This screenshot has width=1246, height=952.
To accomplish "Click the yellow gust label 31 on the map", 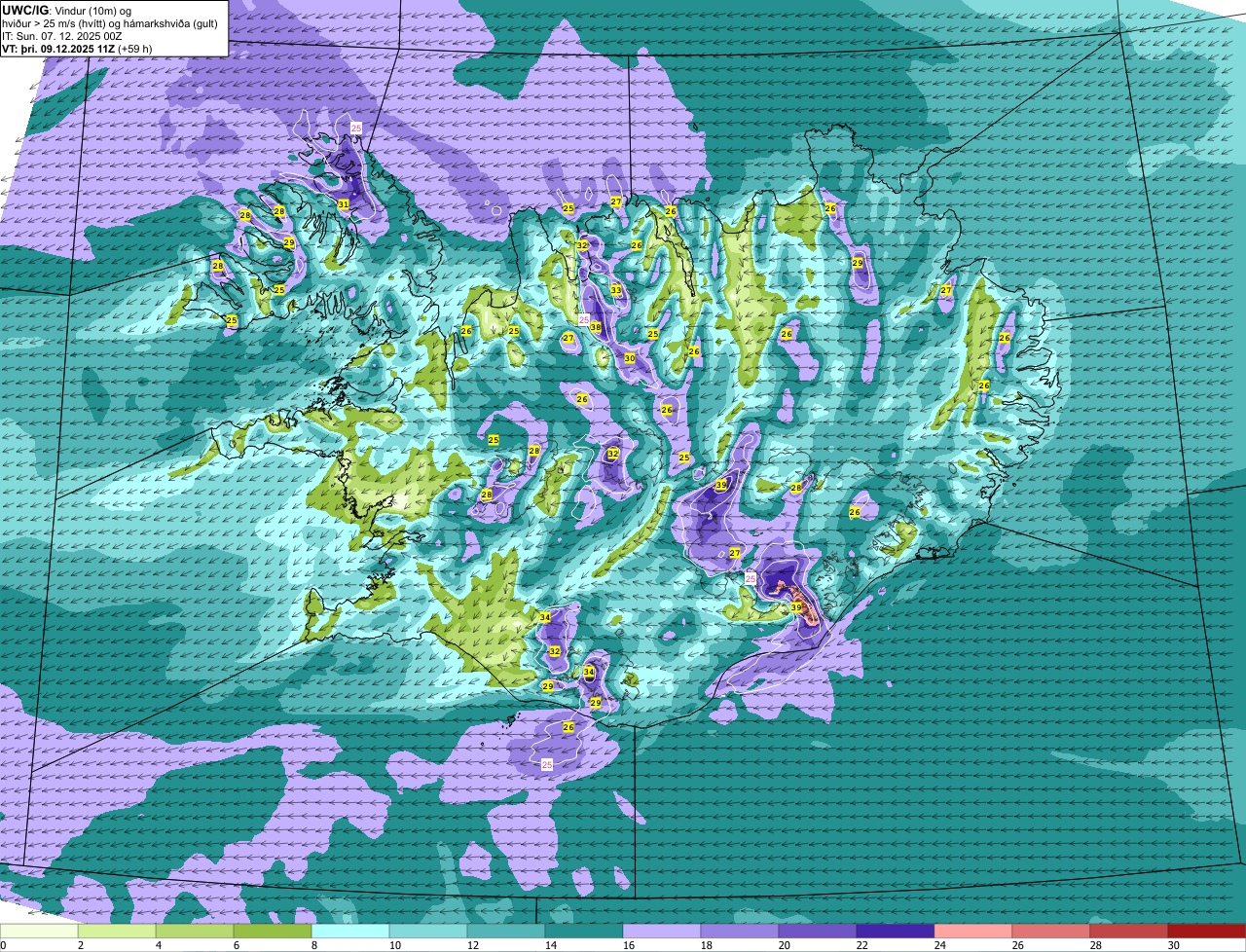I will pos(344,203).
